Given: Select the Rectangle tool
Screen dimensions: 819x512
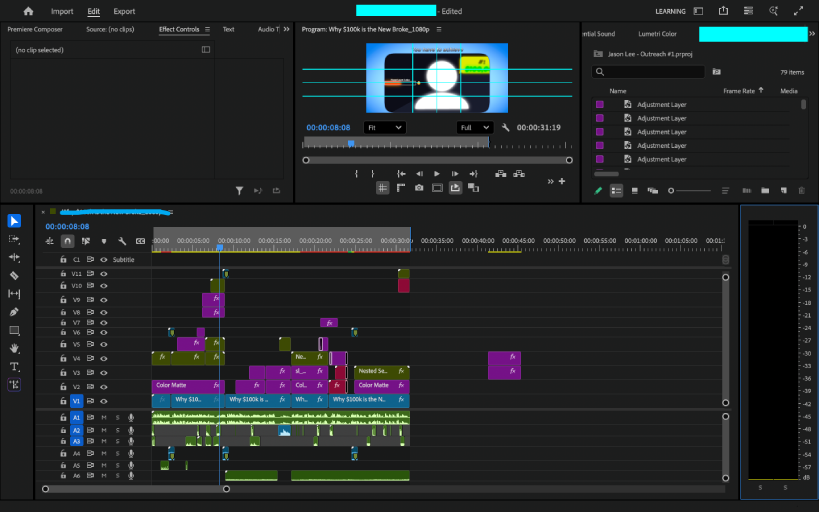Looking at the screenshot, I should click(14, 330).
